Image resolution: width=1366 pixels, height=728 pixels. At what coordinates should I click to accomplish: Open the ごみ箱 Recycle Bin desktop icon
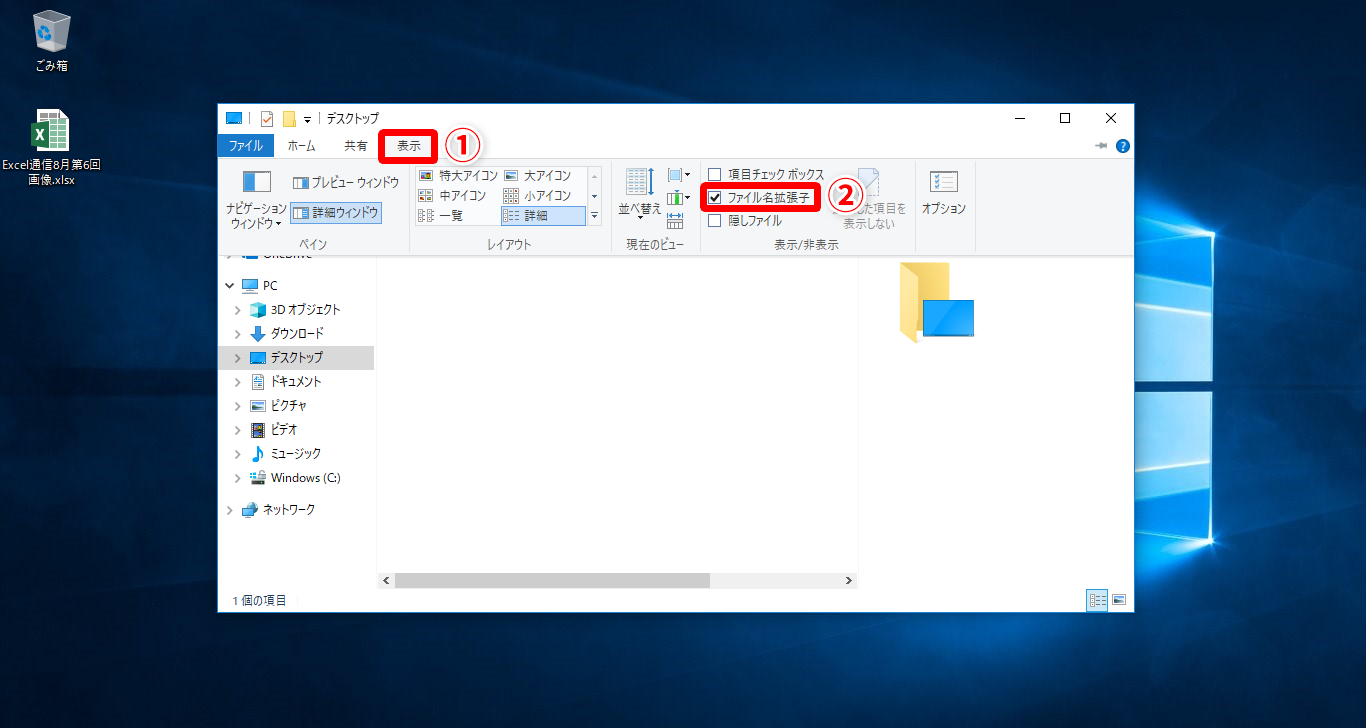[x=51, y=41]
